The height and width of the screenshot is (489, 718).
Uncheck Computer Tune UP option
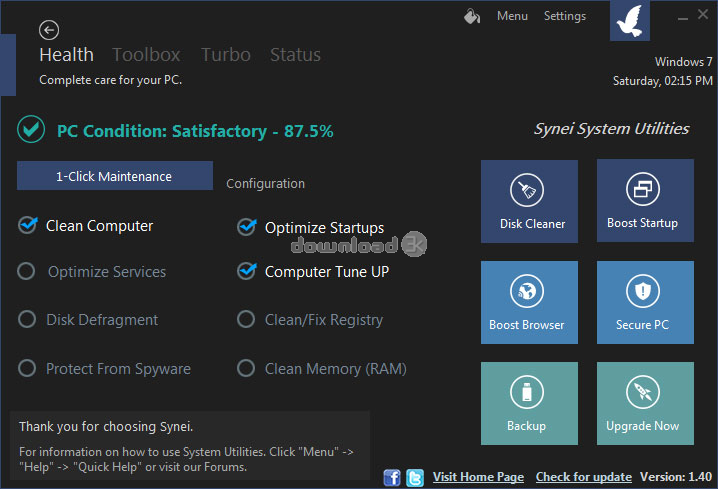[x=247, y=271]
